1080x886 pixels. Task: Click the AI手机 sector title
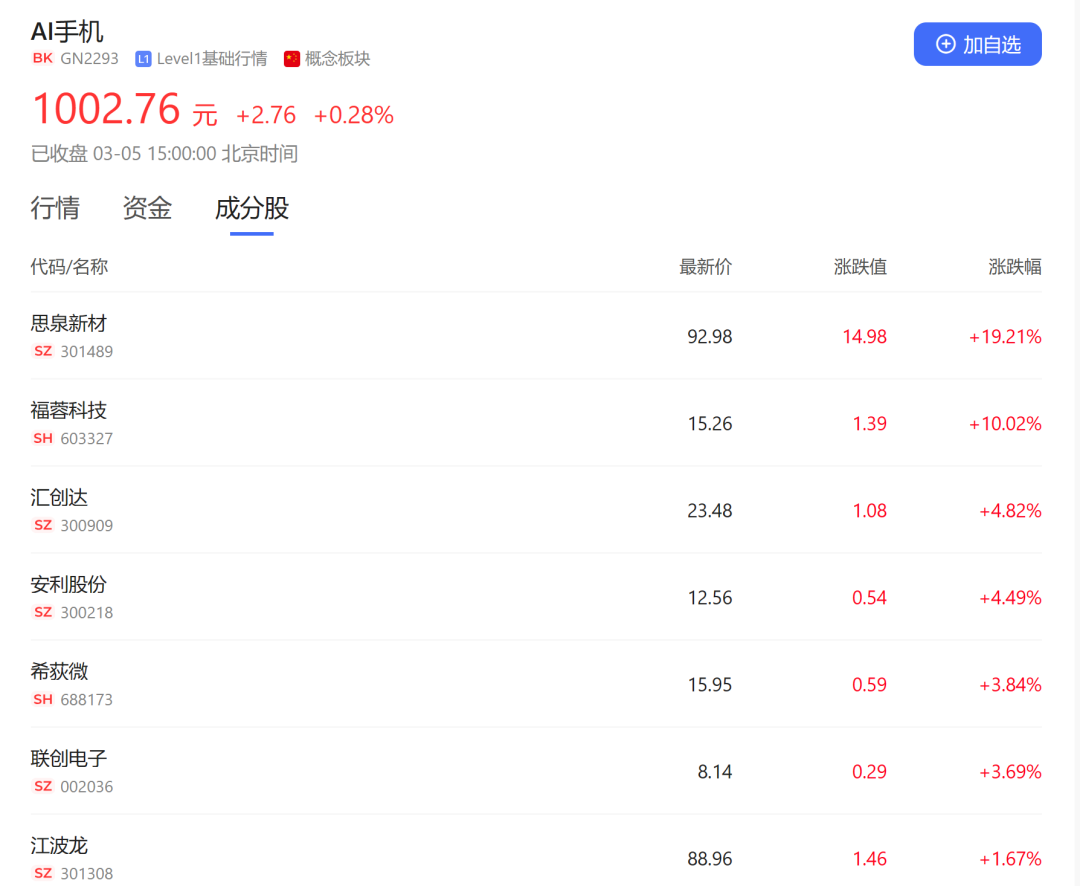[x=67, y=32]
